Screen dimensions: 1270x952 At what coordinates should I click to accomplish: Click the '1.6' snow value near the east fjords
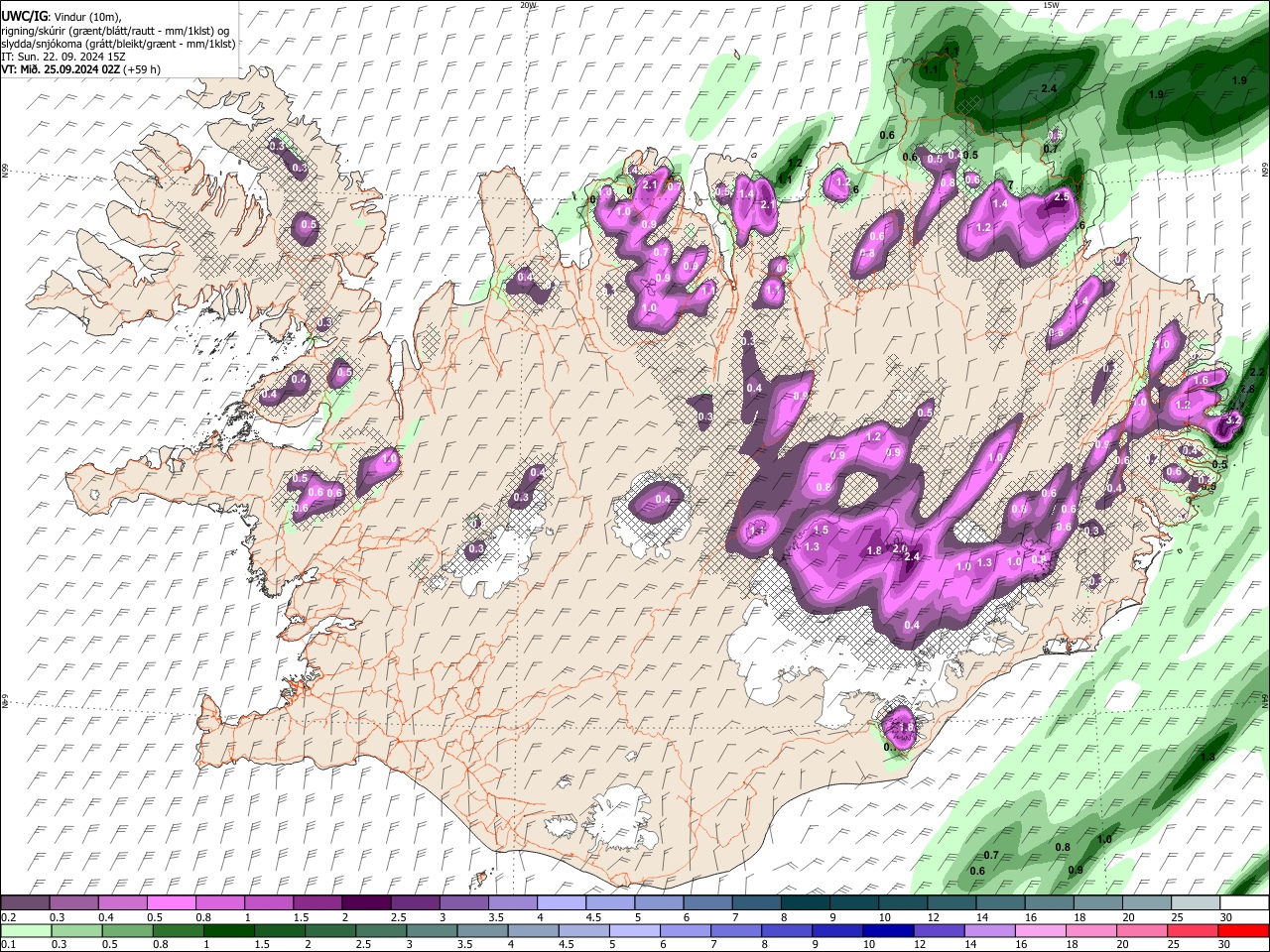pos(1201,380)
